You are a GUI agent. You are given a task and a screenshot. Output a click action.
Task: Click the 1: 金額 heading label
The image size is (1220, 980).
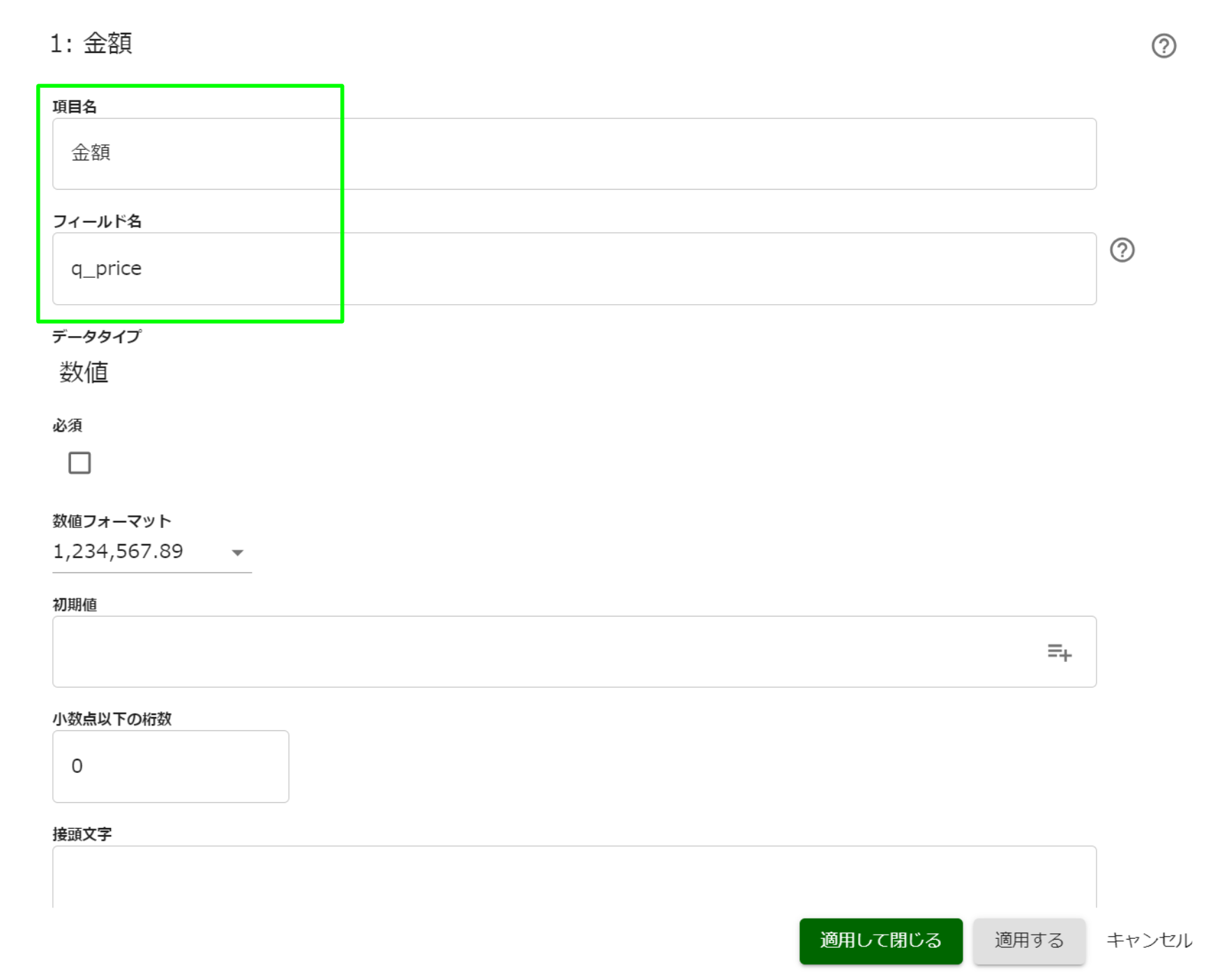click(91, 42)
